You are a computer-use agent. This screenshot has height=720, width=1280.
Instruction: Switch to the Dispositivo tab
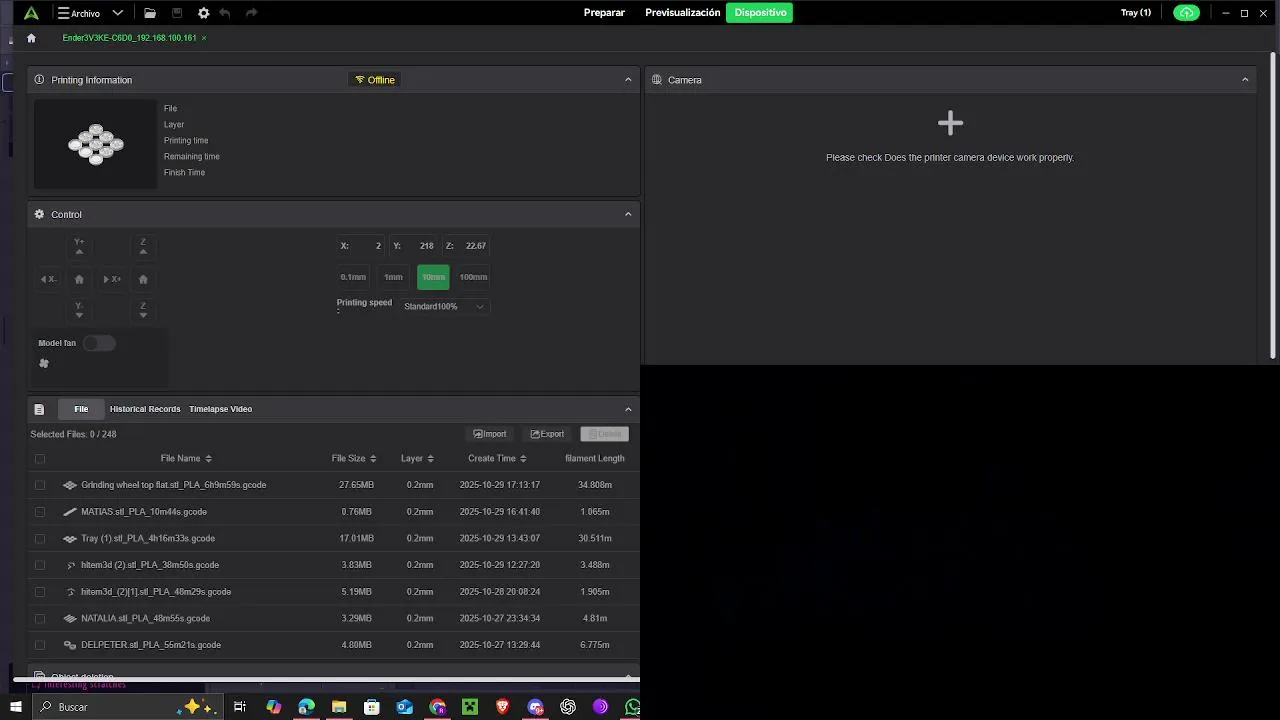[760, 13]
